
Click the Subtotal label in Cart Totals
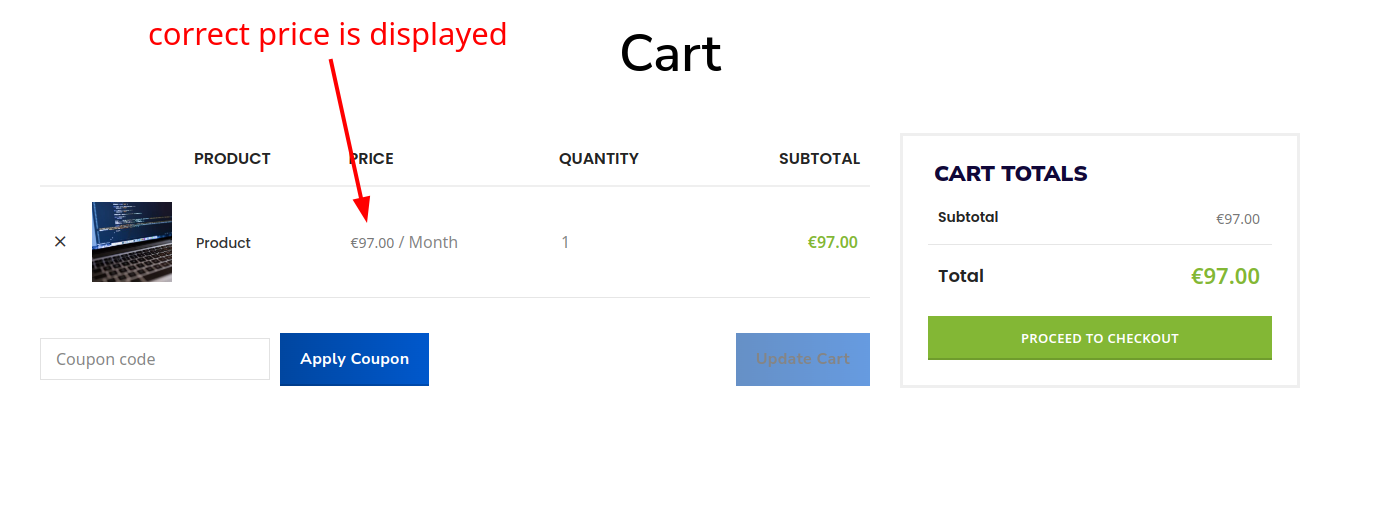coord(968,217)
